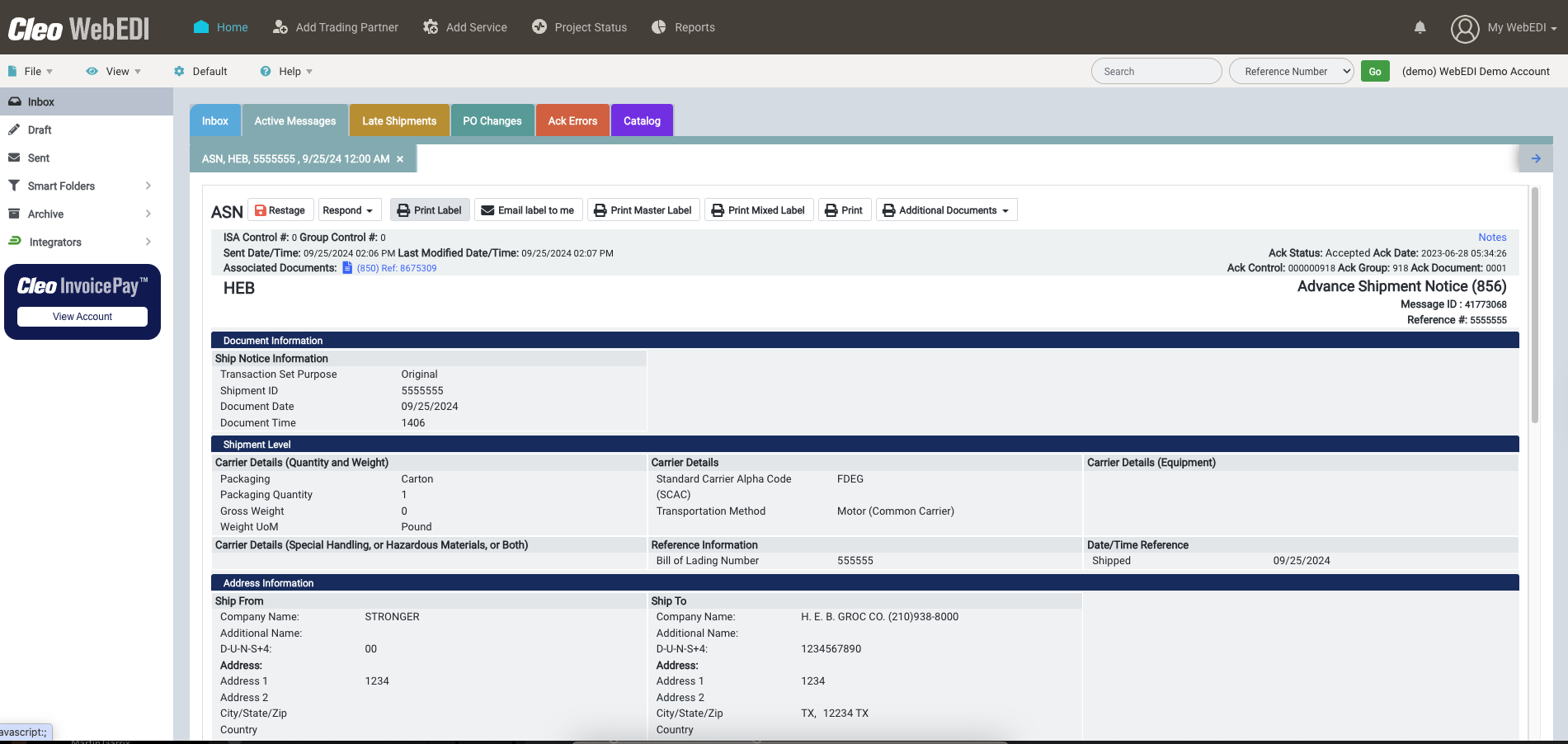Click the plain Print button
Screen dimensions: 1568x744
845,210
